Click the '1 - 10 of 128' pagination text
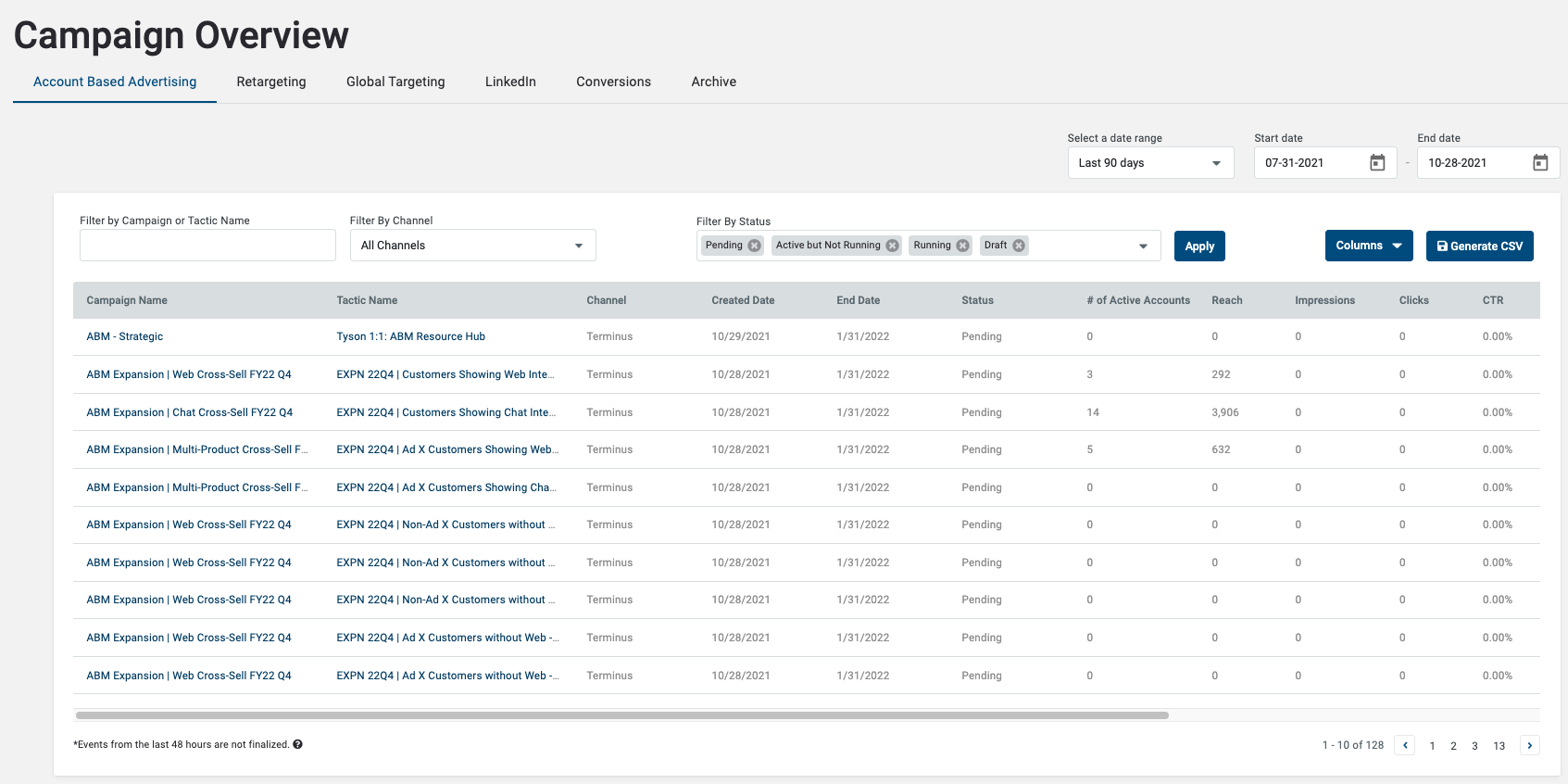Viewport: 1568px width, 784px height. pos(1353,745)
